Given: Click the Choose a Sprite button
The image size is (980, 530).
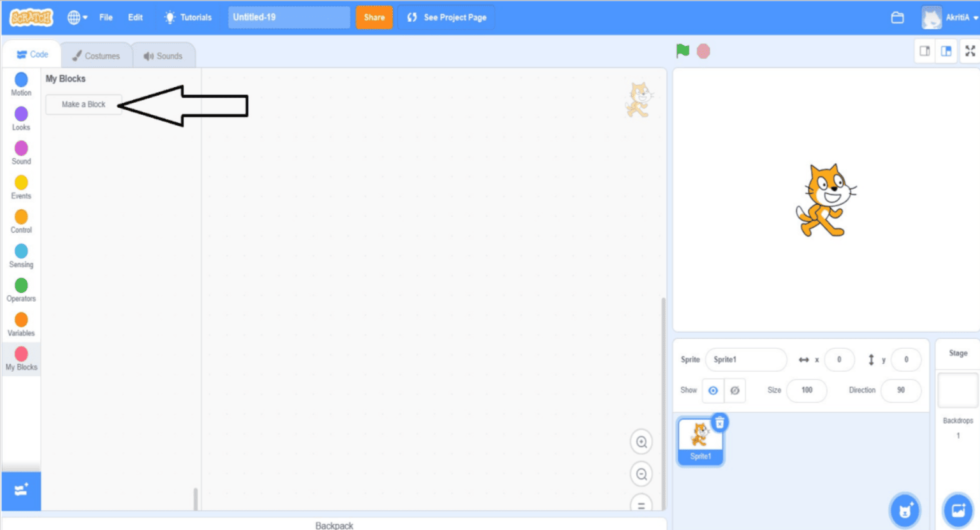Looking at the screenshot, I should (x=905, y=511).
